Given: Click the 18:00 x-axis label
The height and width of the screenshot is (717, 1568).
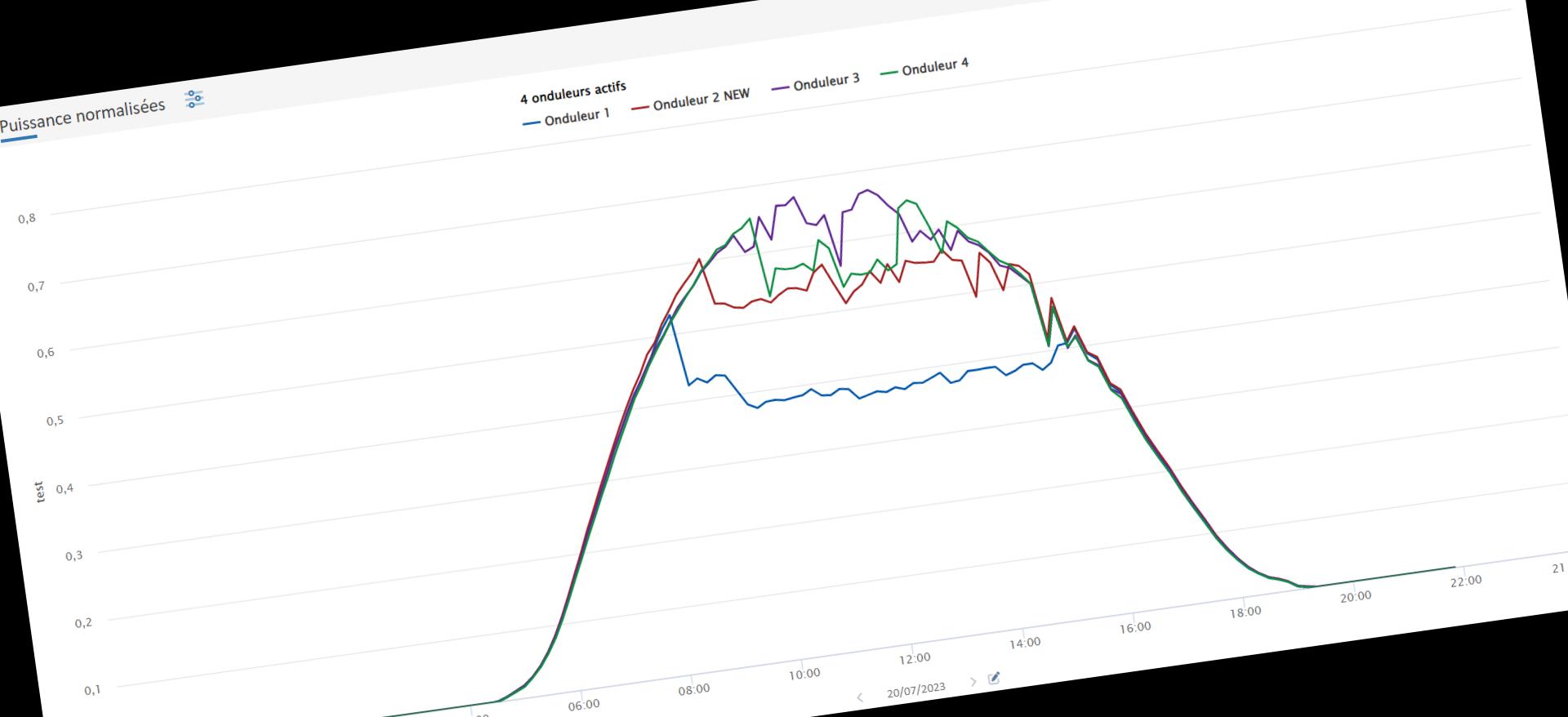Looking at the screenshot, I should click(1245, 612).
